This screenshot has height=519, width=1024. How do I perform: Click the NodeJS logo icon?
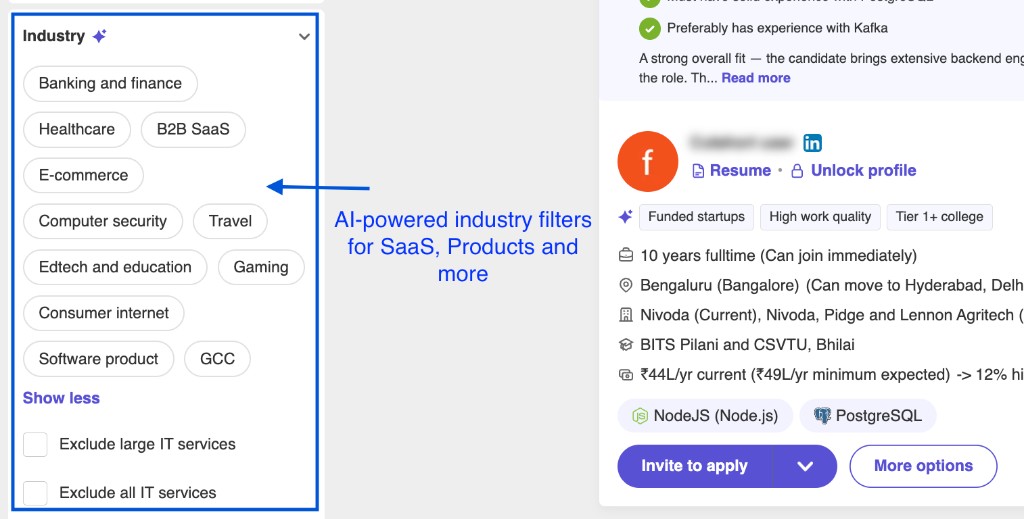pyautogui.click(x=640, y=416)
